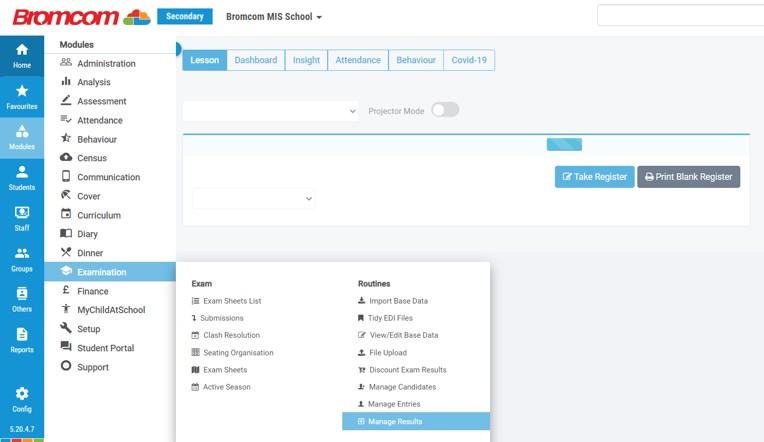Screen dimensions: 764x442
Task: Click the Dinner cutlery icon
Action: coord(66,252)
